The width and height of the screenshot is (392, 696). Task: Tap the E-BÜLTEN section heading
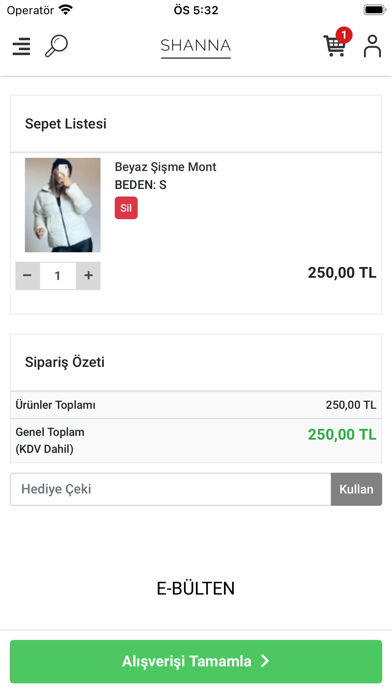pyautogui.click(x=196, y=589)
